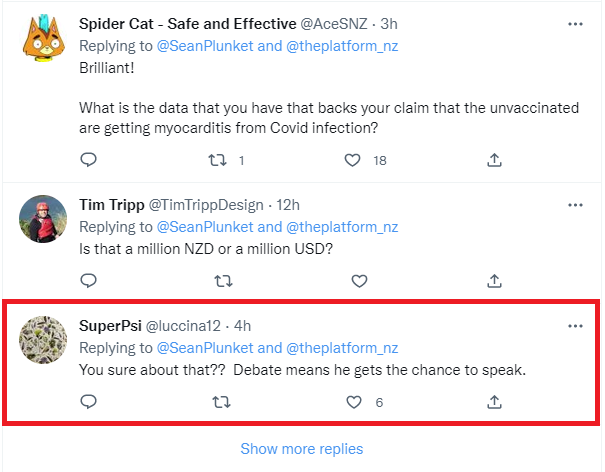
Task: Reply to Spider Cat's tweet
Action: 88,159
